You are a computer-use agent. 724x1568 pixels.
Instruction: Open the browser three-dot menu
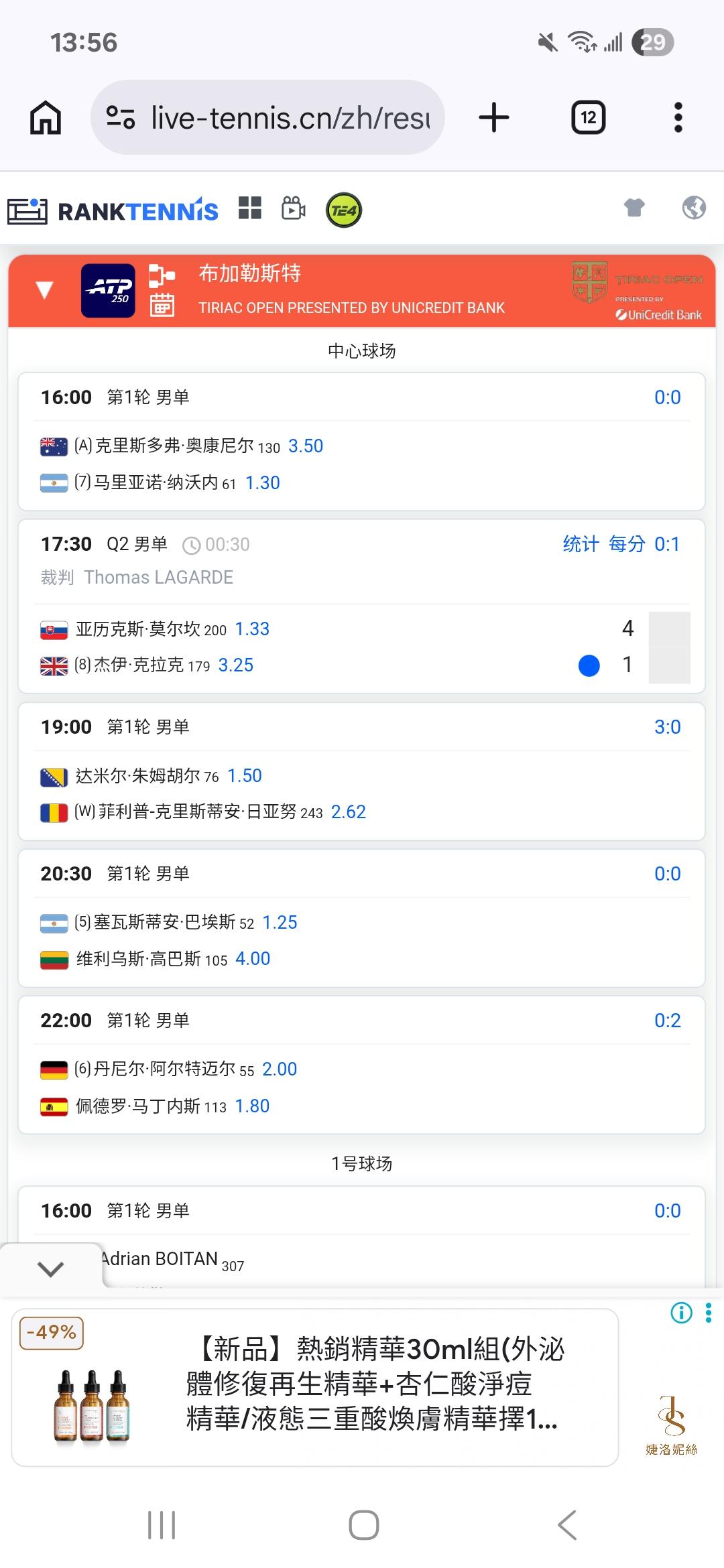(x=678, y=118)
